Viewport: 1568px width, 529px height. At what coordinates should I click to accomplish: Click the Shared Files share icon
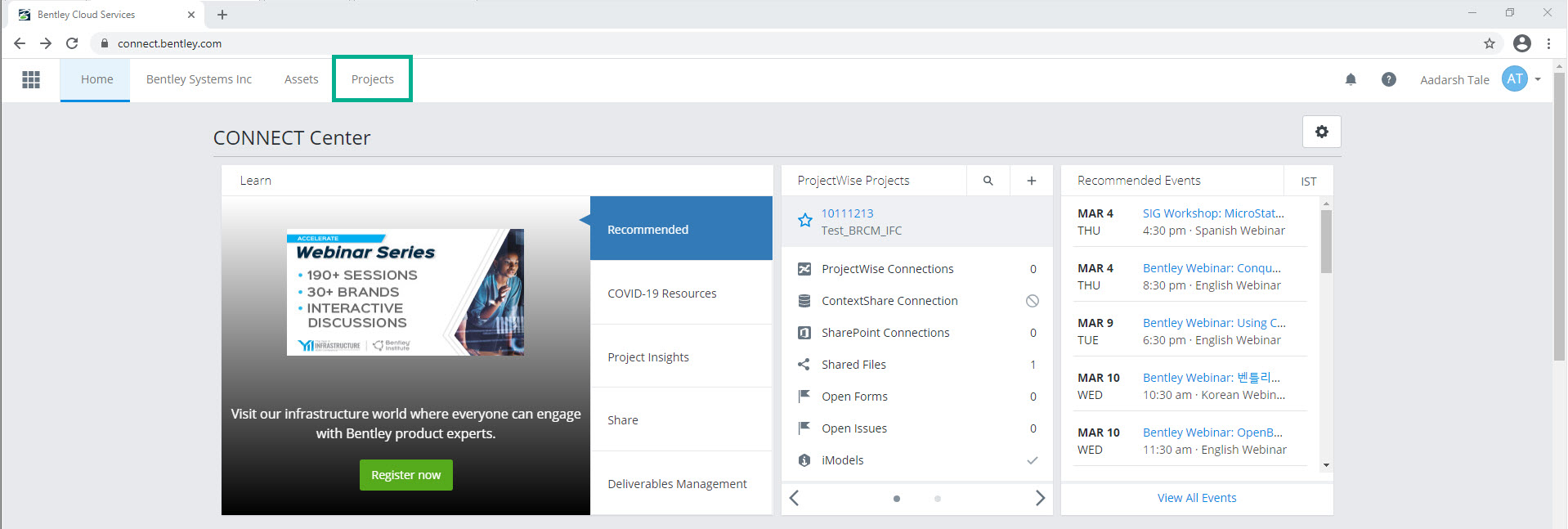804,365
